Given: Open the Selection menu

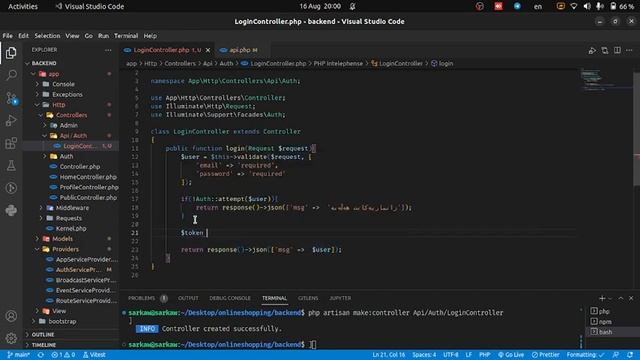Looking at the screenshot, I should tap(47, 36).
